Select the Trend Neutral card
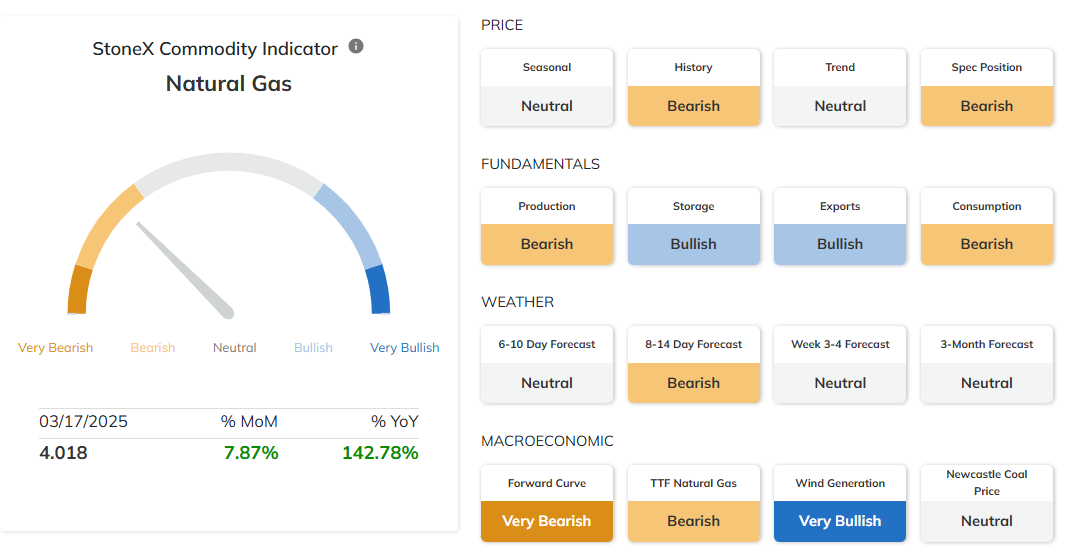 point(840,87)
